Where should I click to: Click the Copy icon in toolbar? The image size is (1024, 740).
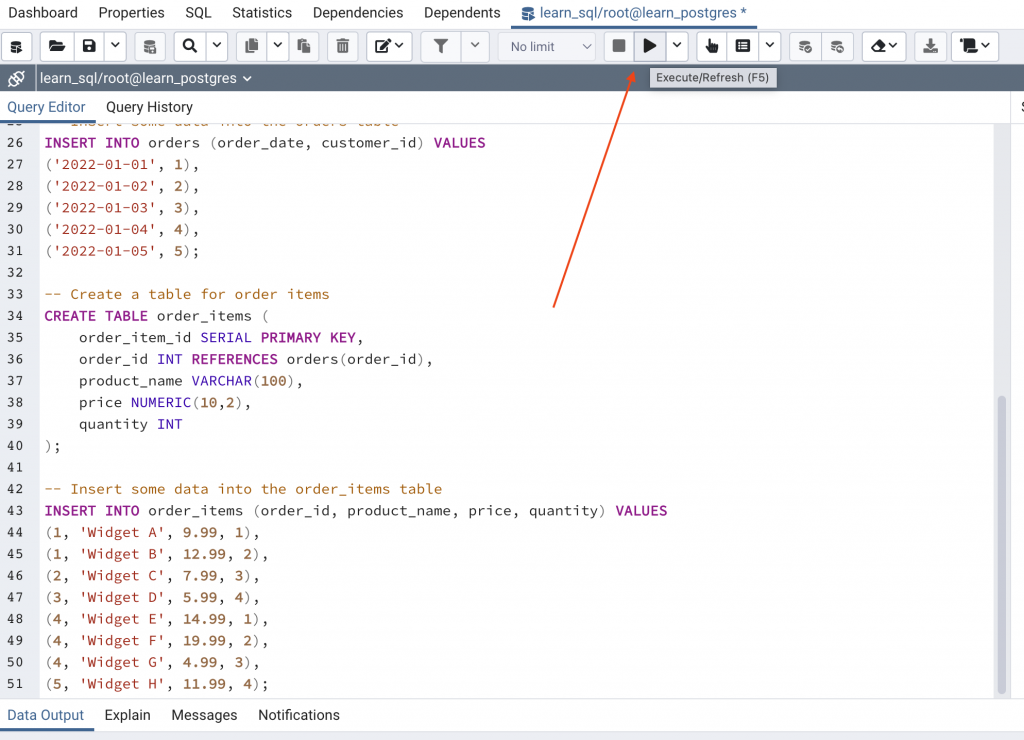click(x=251, y=46)
